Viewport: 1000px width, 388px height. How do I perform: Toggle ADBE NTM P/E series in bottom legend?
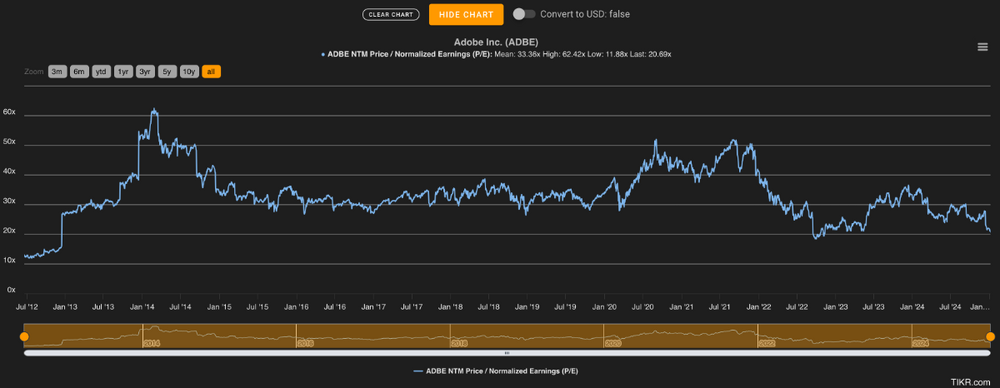tap(496, 371)
